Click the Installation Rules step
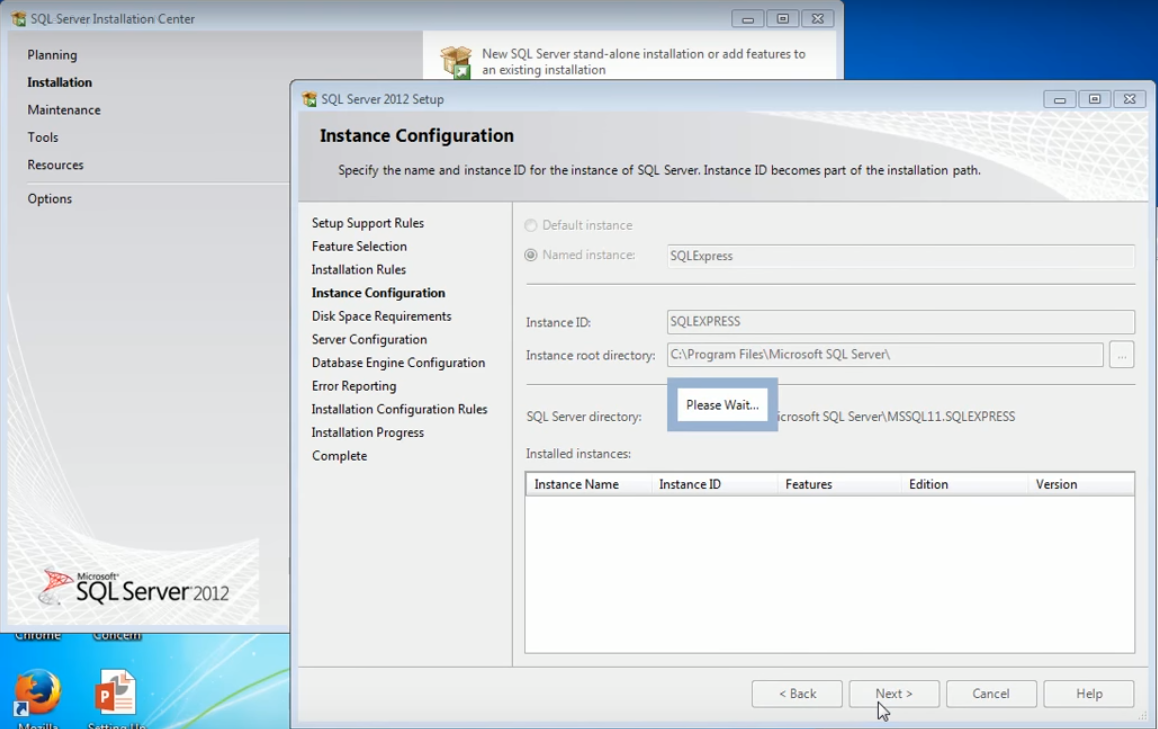1158x729 pixels. coord(359,270)
